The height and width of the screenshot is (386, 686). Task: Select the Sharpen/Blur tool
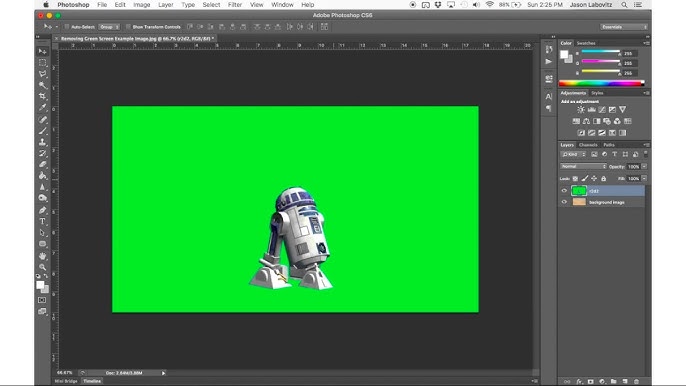(x=42, y=187)
